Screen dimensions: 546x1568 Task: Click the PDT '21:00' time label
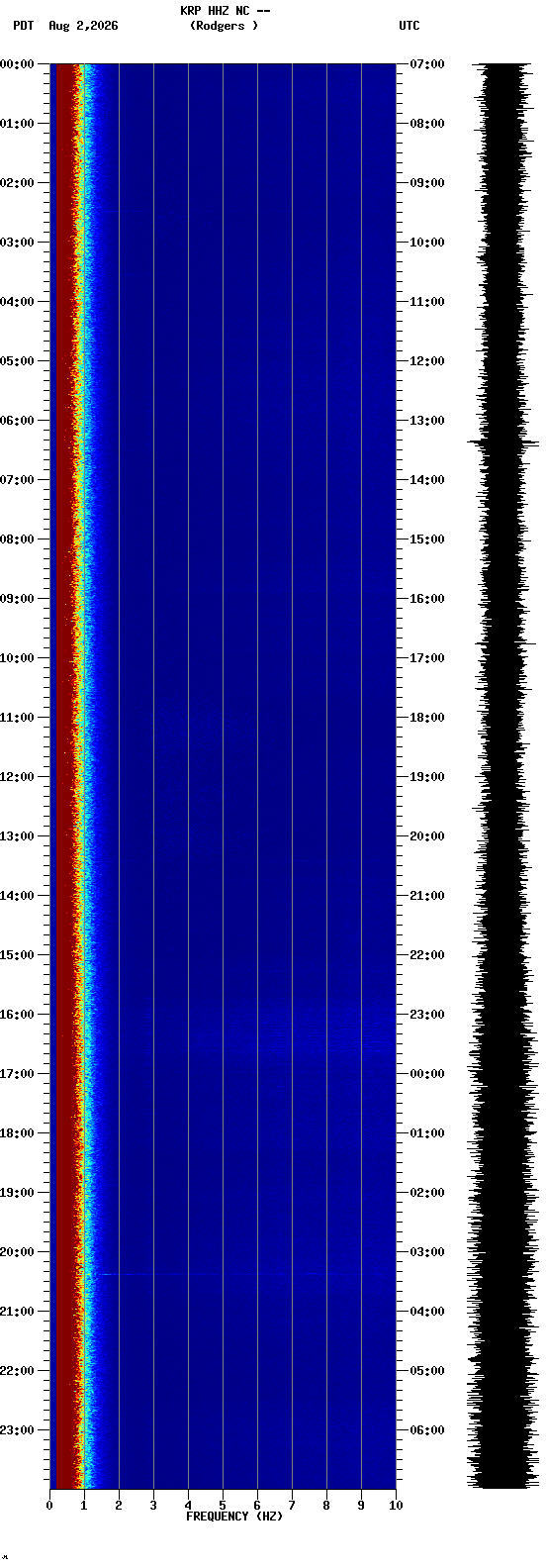17,1312
